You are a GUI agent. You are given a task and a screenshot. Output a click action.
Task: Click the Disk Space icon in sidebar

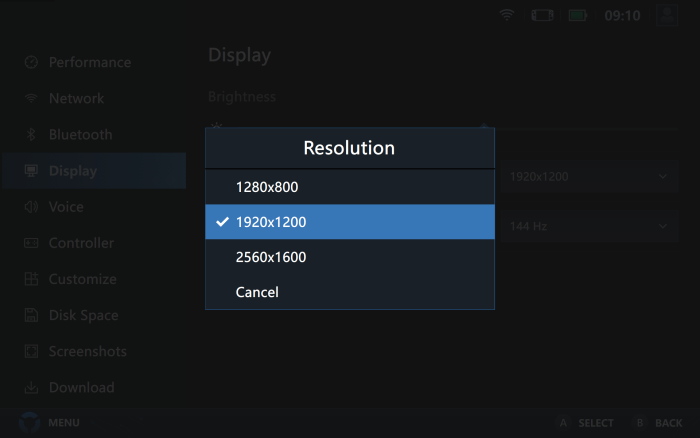click(31, 315)
